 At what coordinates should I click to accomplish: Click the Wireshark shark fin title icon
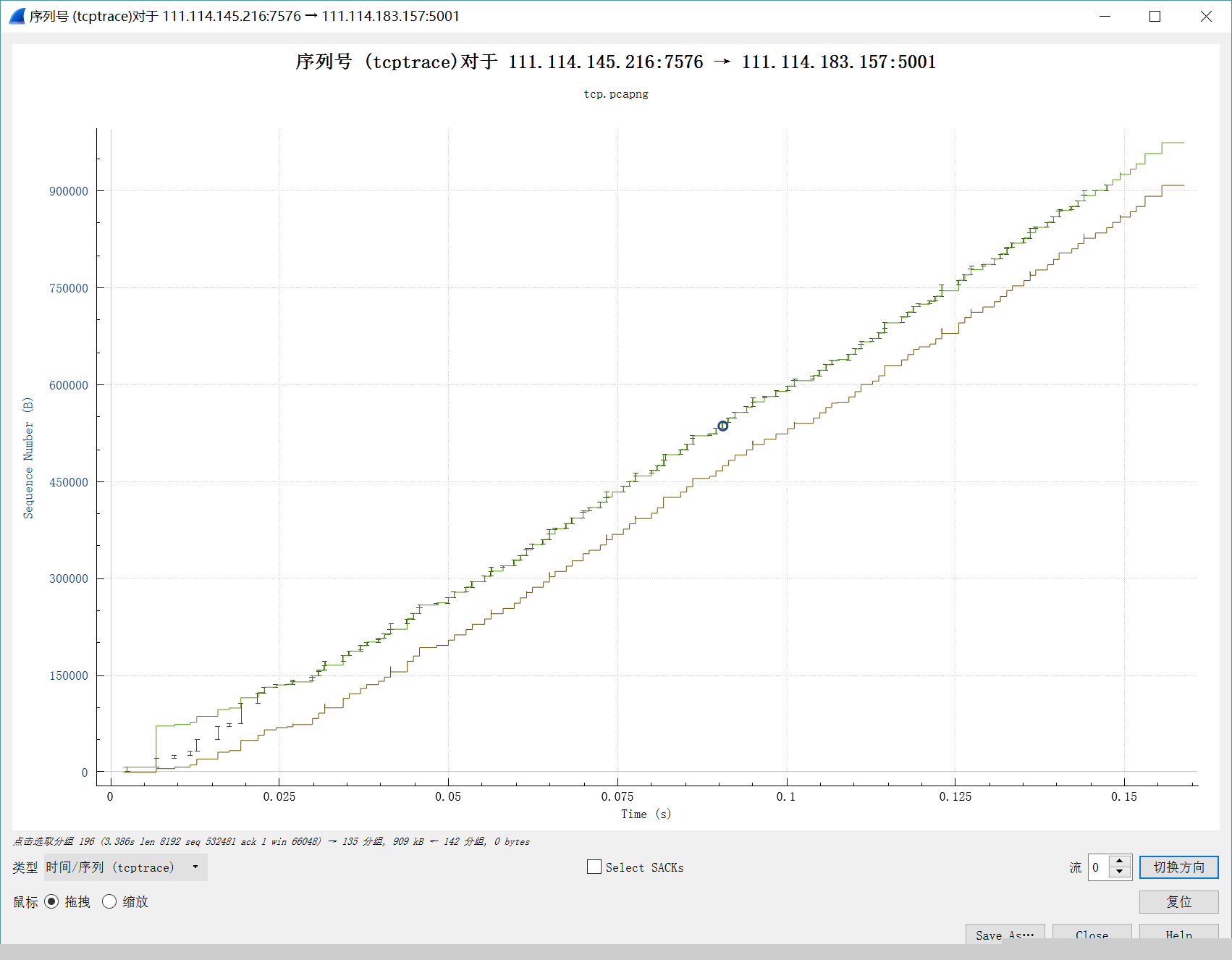17,16
